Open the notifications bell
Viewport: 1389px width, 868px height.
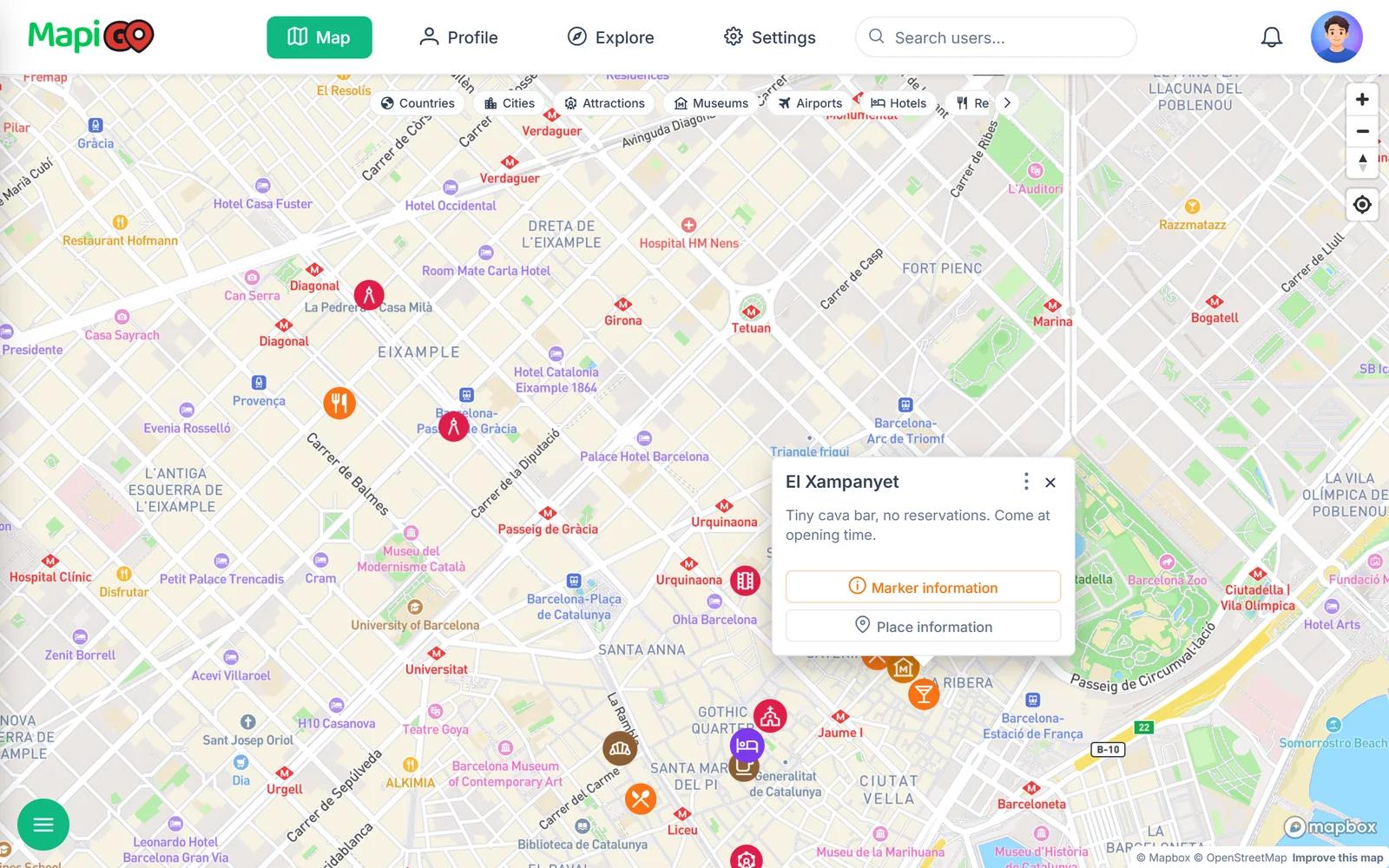[1271, 37]
